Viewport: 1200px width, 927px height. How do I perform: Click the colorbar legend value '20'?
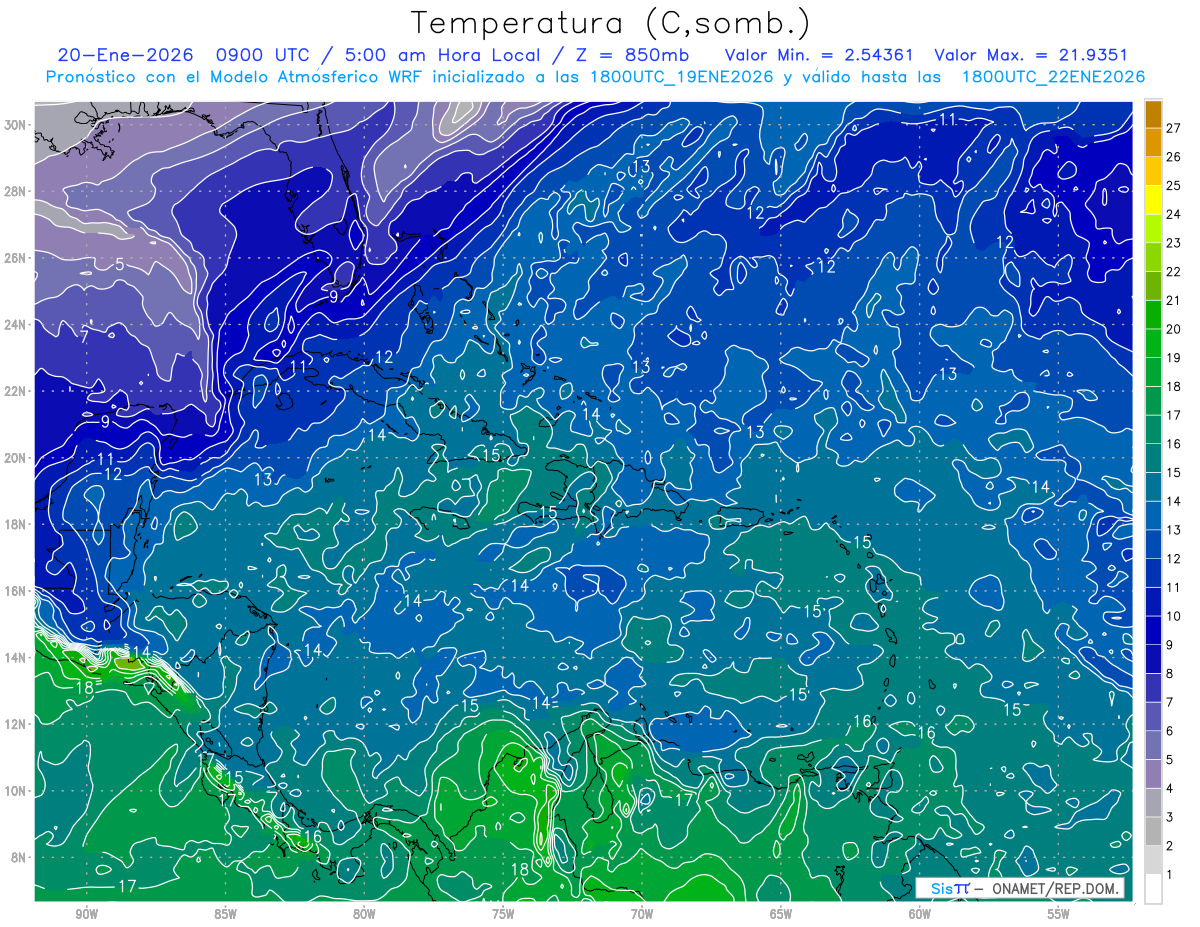point(1174,329)
